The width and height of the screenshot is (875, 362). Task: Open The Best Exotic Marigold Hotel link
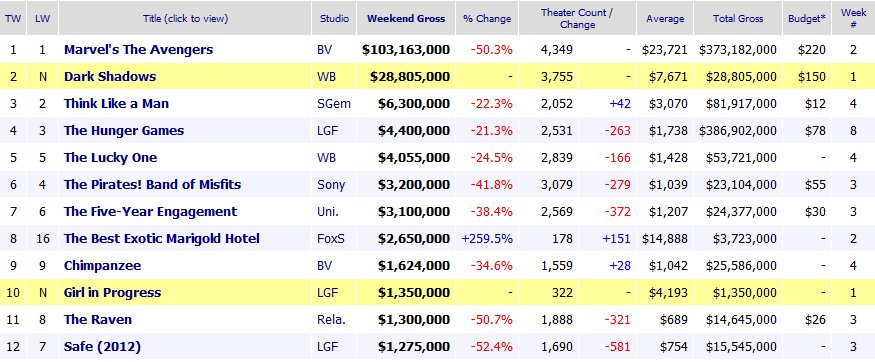pyautogui.click(x=162, y=239)
